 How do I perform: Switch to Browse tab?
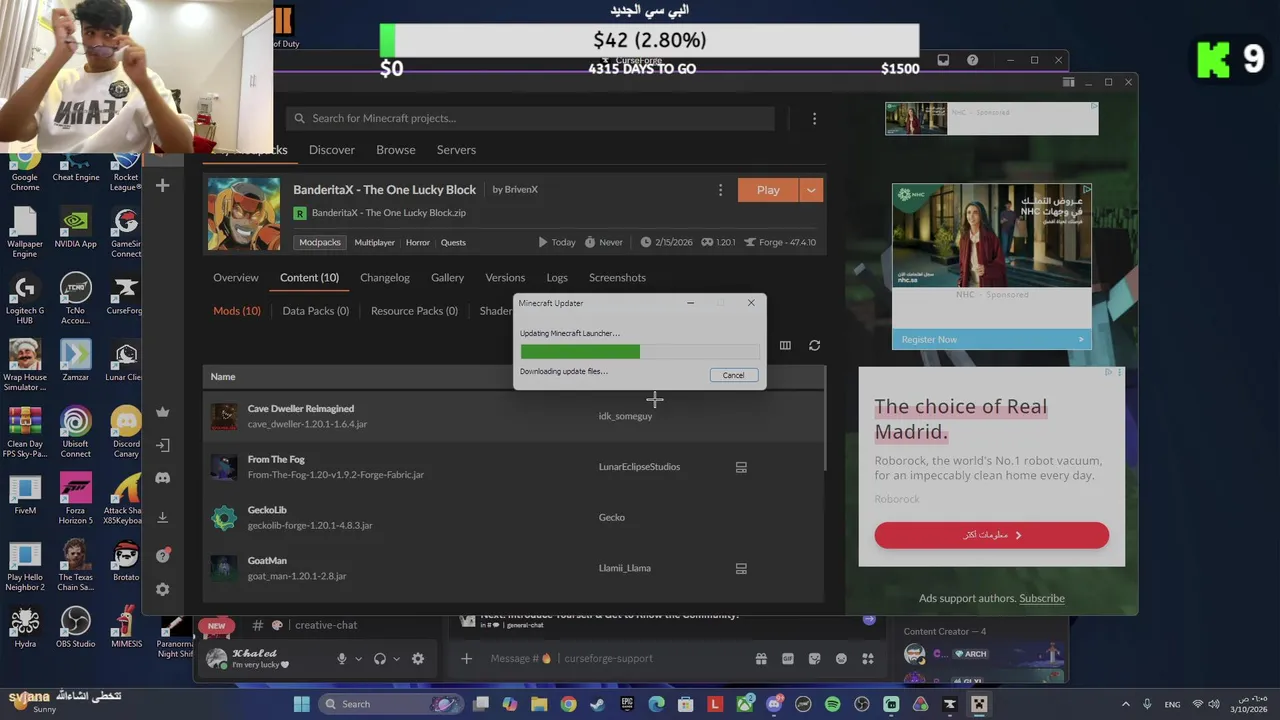tap(396, 149)
